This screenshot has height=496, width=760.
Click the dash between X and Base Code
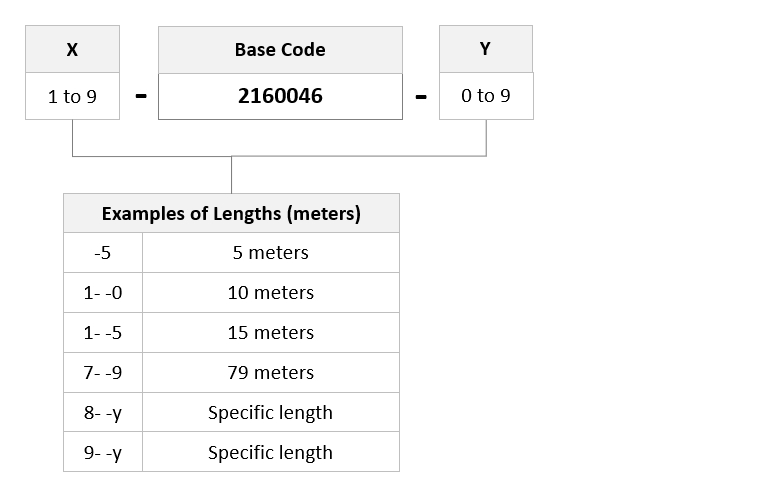click(x=141, y=96)
